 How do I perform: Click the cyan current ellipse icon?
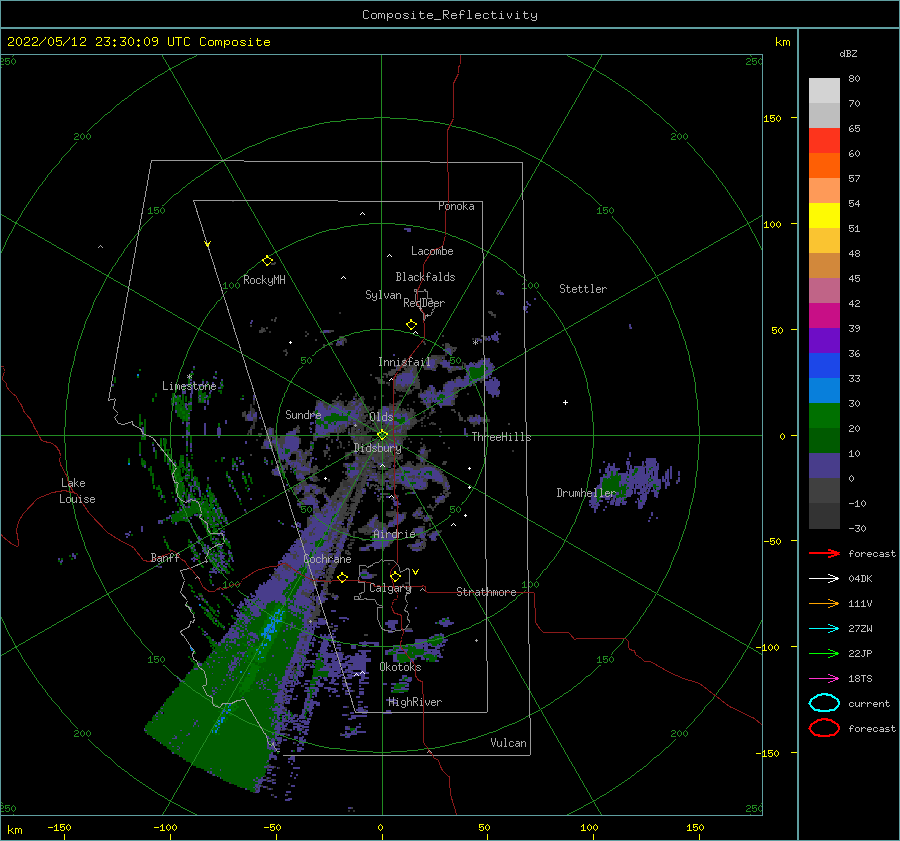click(x=824, y=703)
